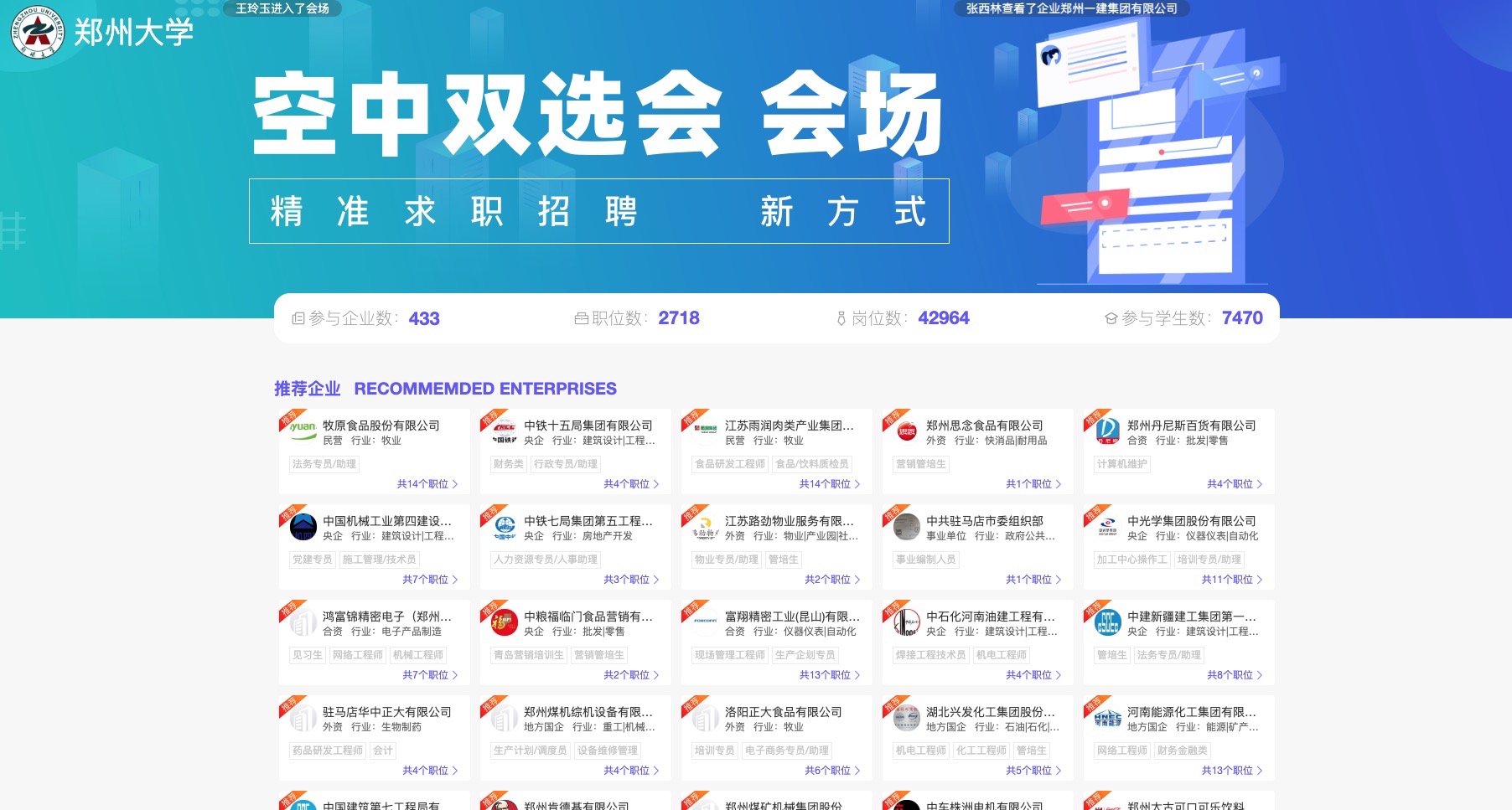Click 郑州煤机综机设备 company logo
This screenshot has height=810, width=1512.
tap(504, 717)
